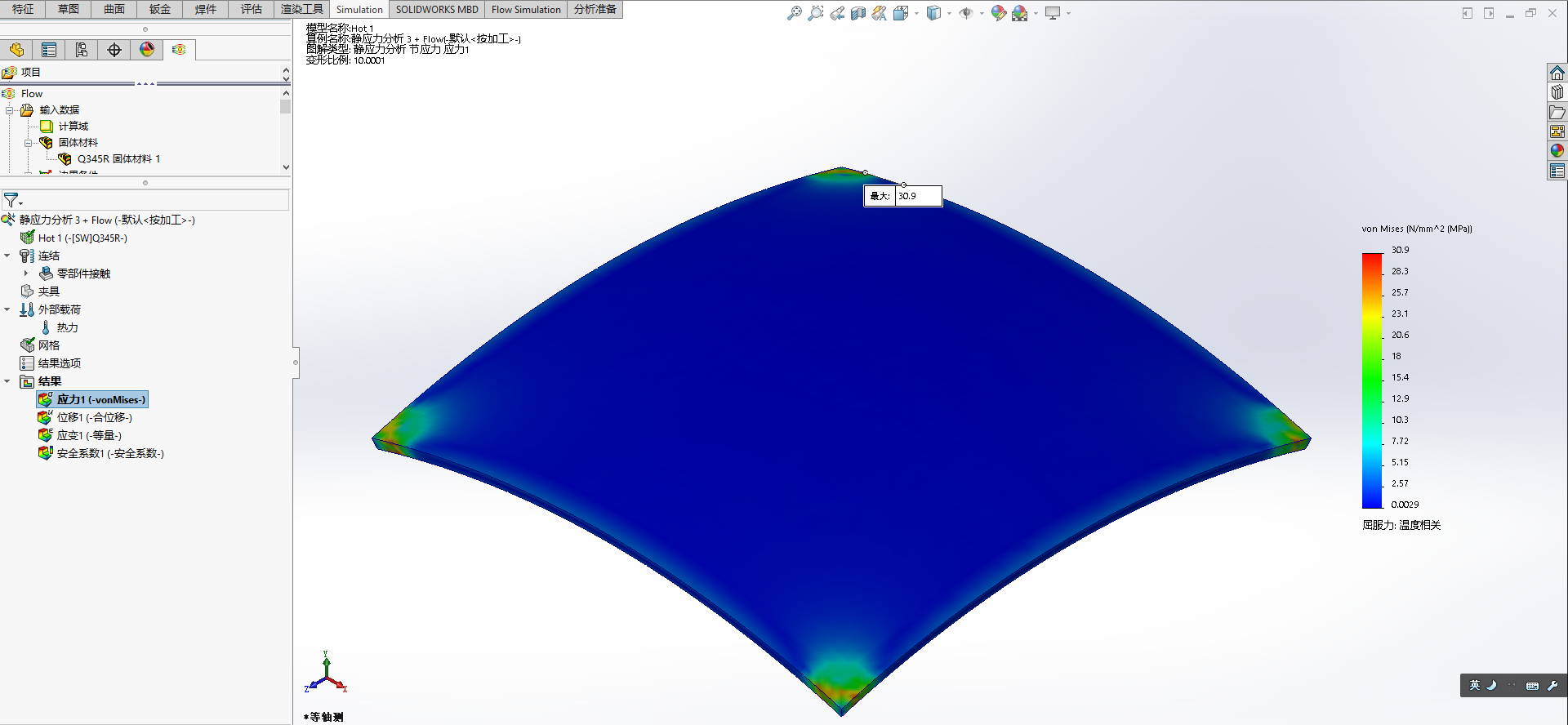Screen dimensions: 1568x725
Task: Open Appearances color ball in task pane
Action: pyautogui.click(x=1557, y=151)
